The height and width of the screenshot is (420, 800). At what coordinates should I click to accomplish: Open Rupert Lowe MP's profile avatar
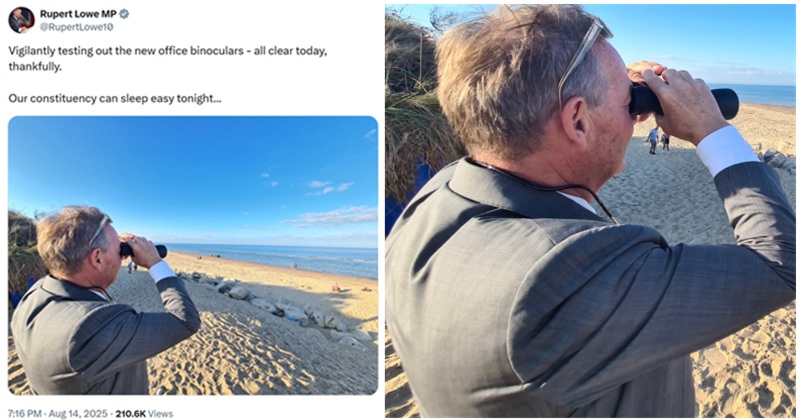pos(21,20)
